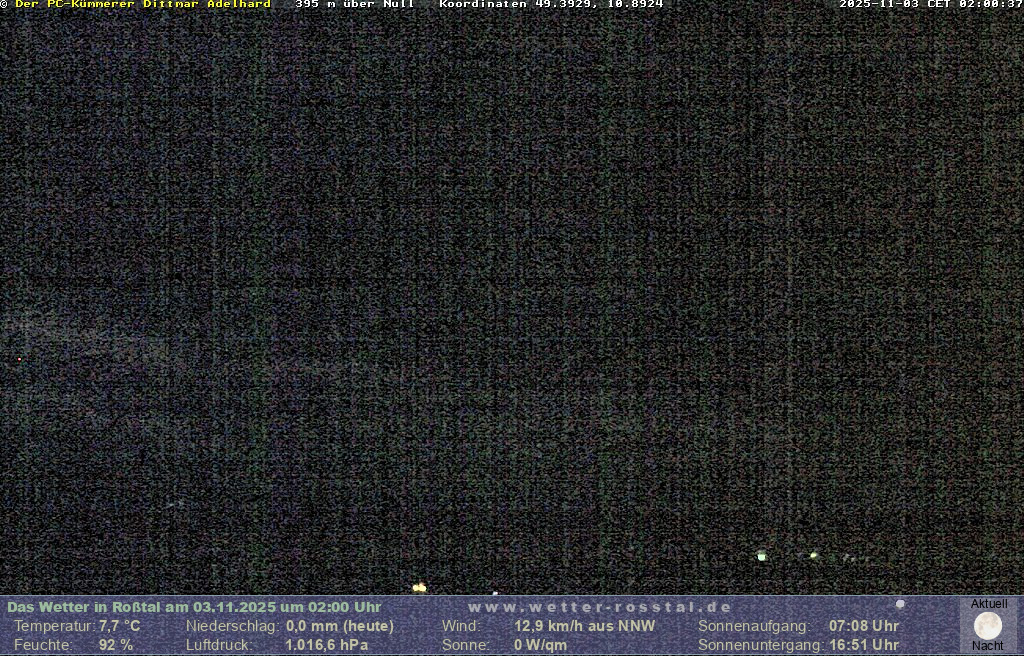Click the copyright symbol in top-left corner

coord(4,4)
